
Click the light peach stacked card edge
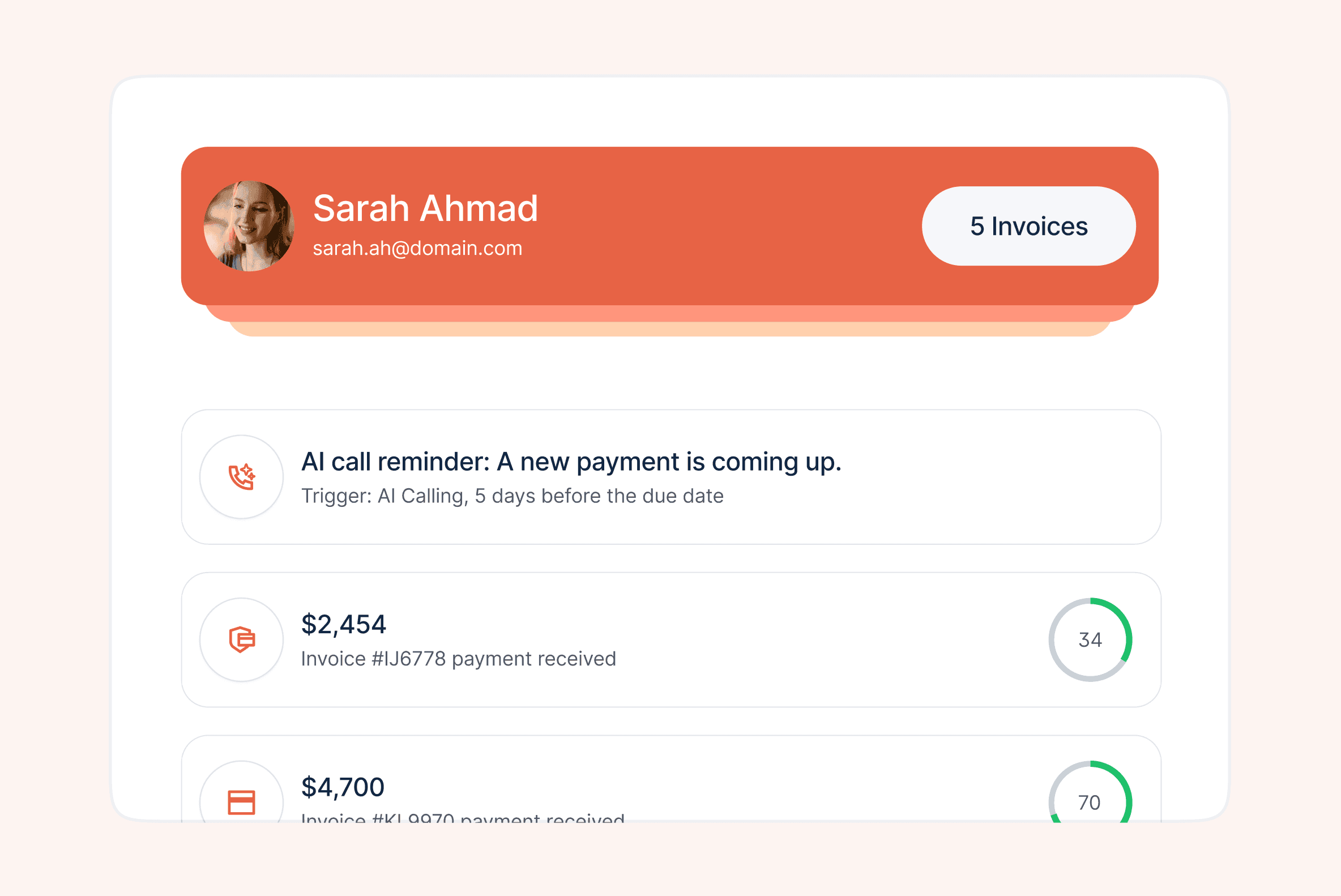669,329
